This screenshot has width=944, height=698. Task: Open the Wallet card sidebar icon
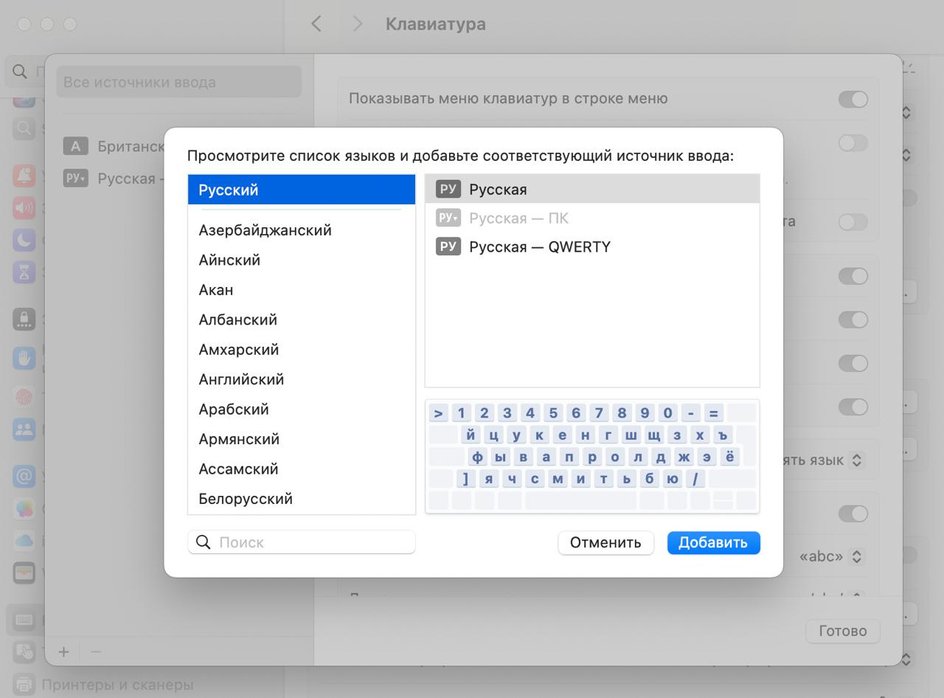pos(24,573)
